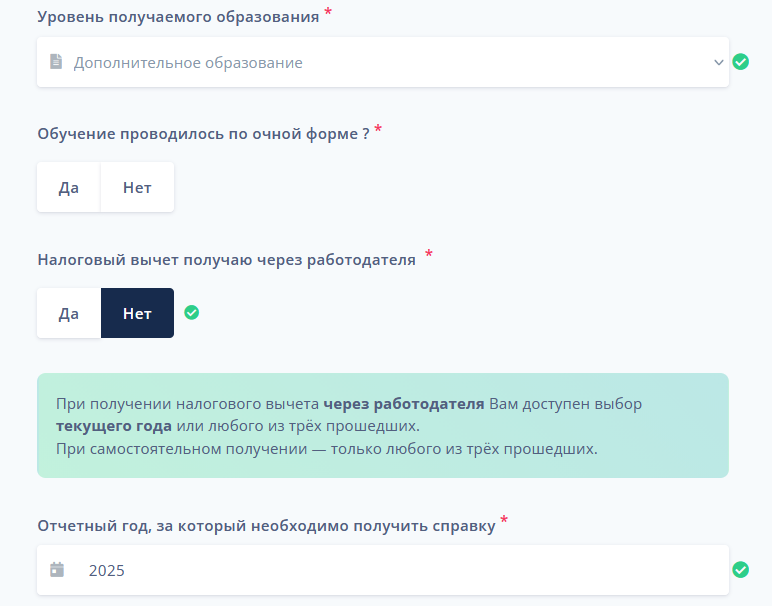
Task: Click bold 'через работодателя' text in green notice
Action: tap(403, 404)
